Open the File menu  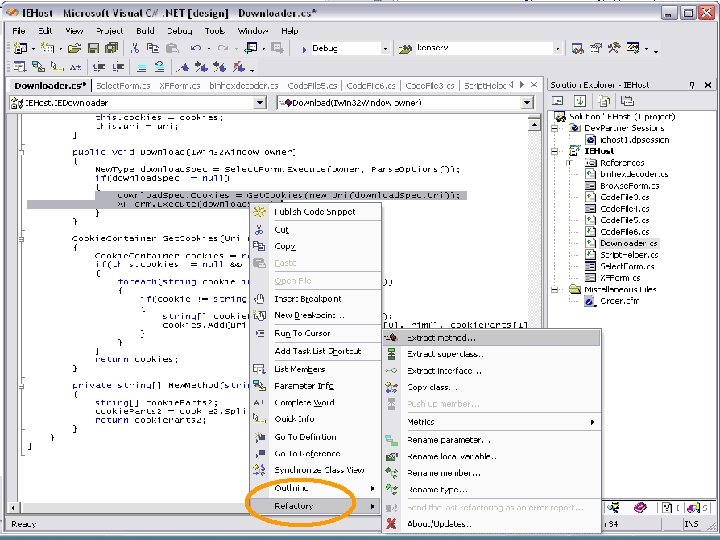coord(19,31)
